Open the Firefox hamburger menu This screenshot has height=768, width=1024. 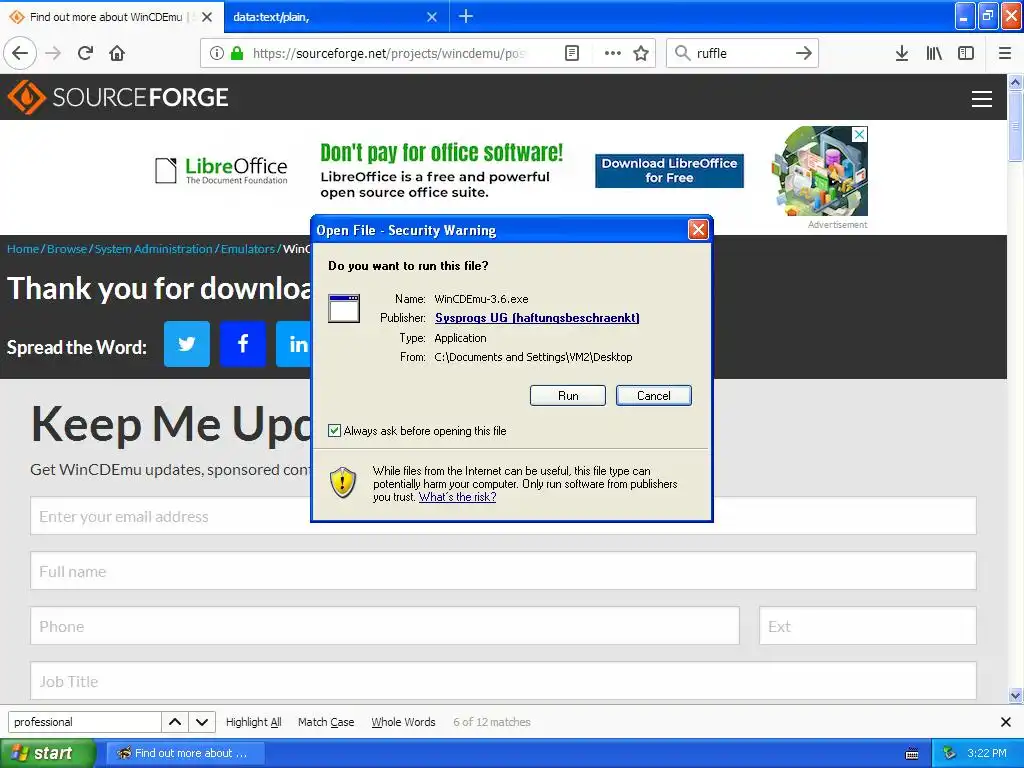(1005, 54)
